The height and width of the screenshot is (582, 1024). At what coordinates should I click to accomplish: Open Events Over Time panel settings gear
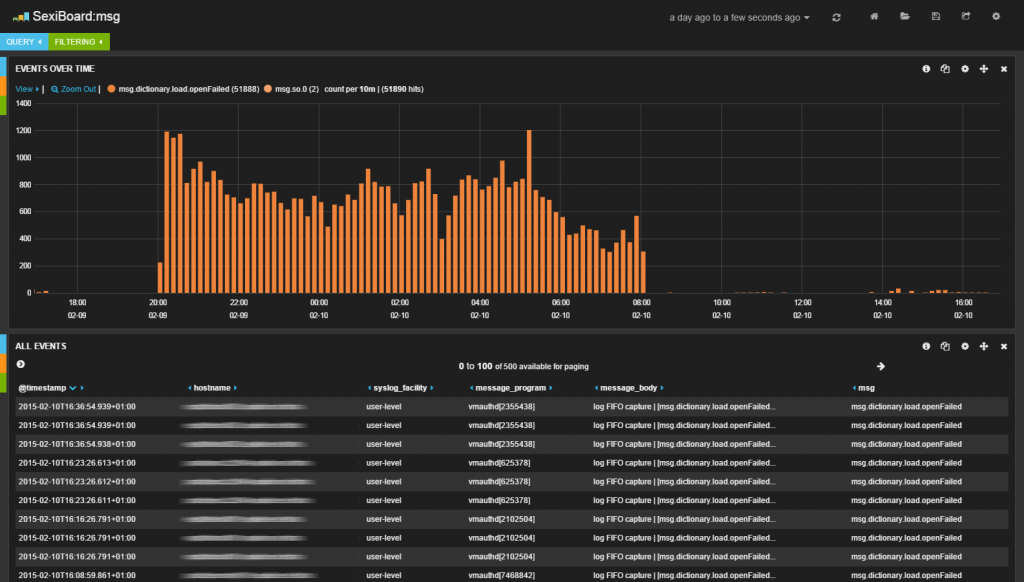tap(965, 69)
